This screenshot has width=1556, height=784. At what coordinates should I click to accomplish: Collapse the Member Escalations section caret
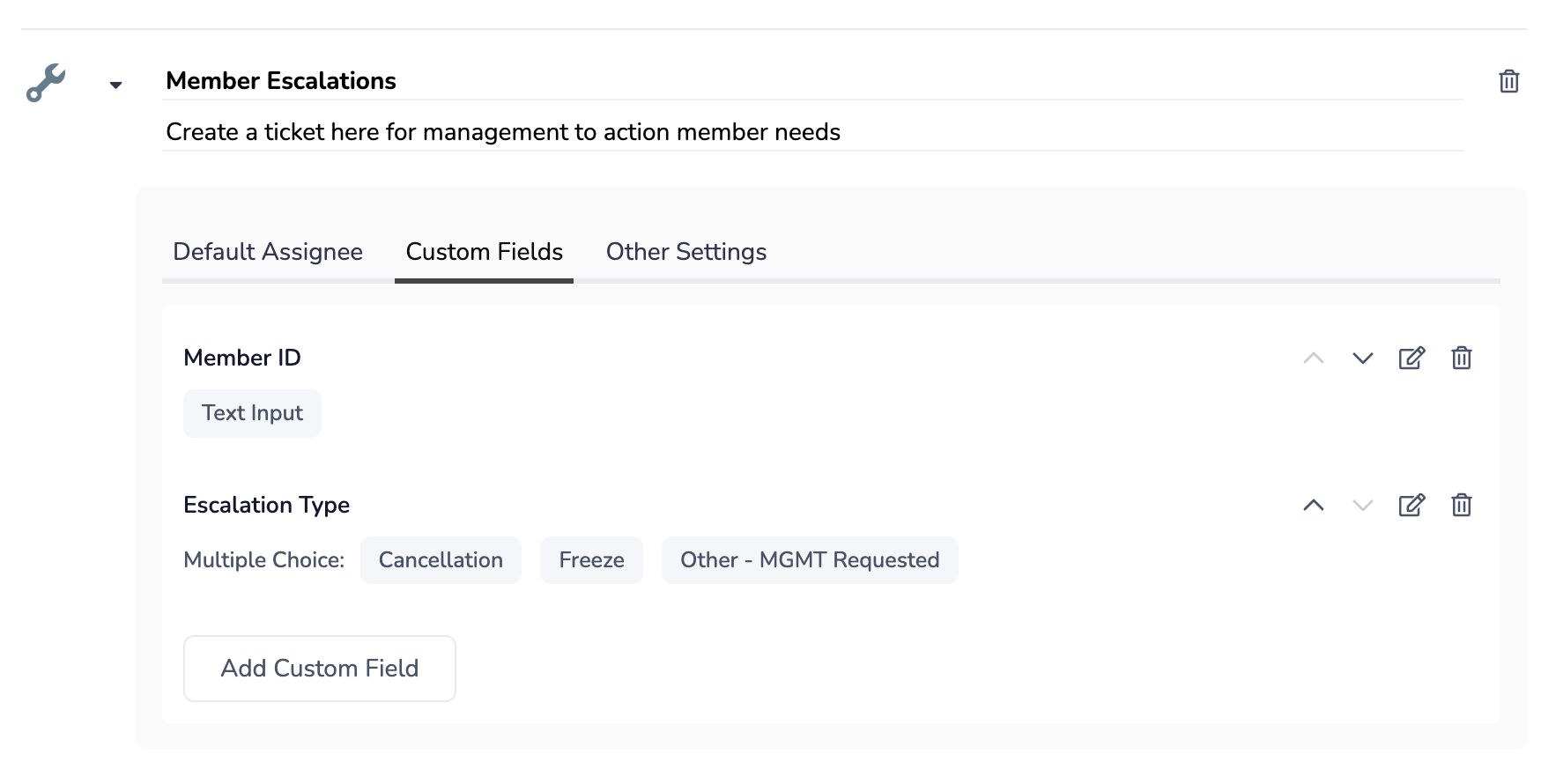coord(115,85)
